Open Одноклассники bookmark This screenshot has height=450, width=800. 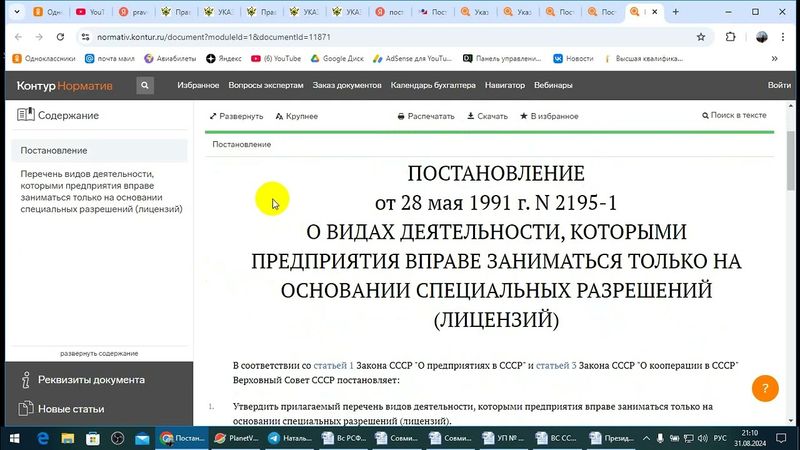pyautogui.click(x=44, y=59)
